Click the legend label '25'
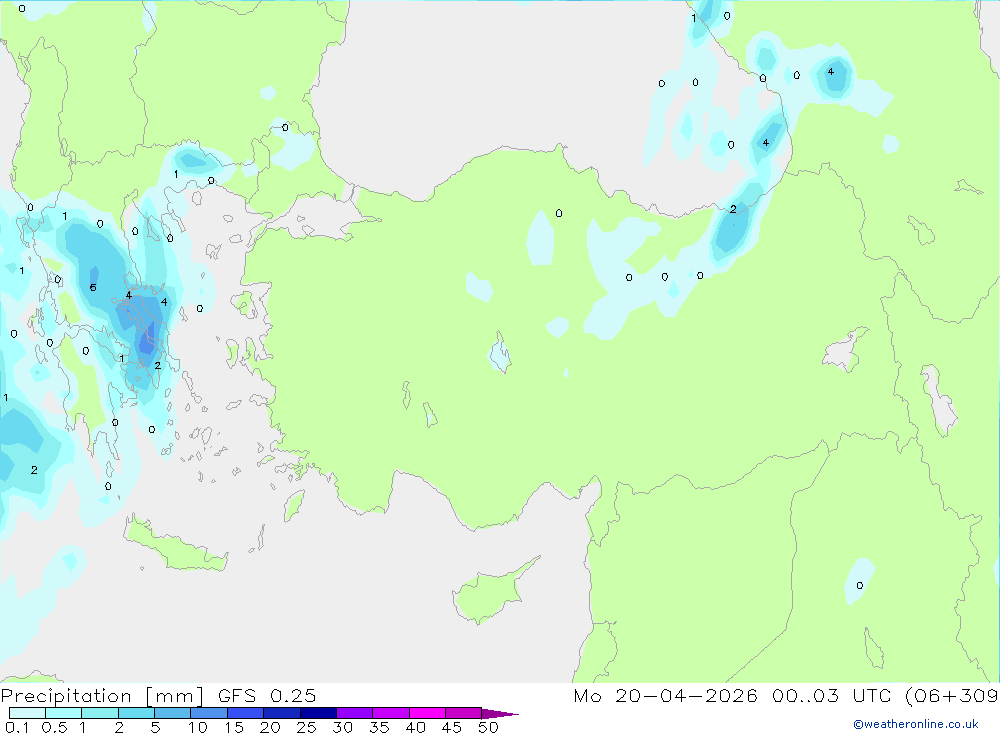Screen dimensions: 1000x733 tap(307, 727)
